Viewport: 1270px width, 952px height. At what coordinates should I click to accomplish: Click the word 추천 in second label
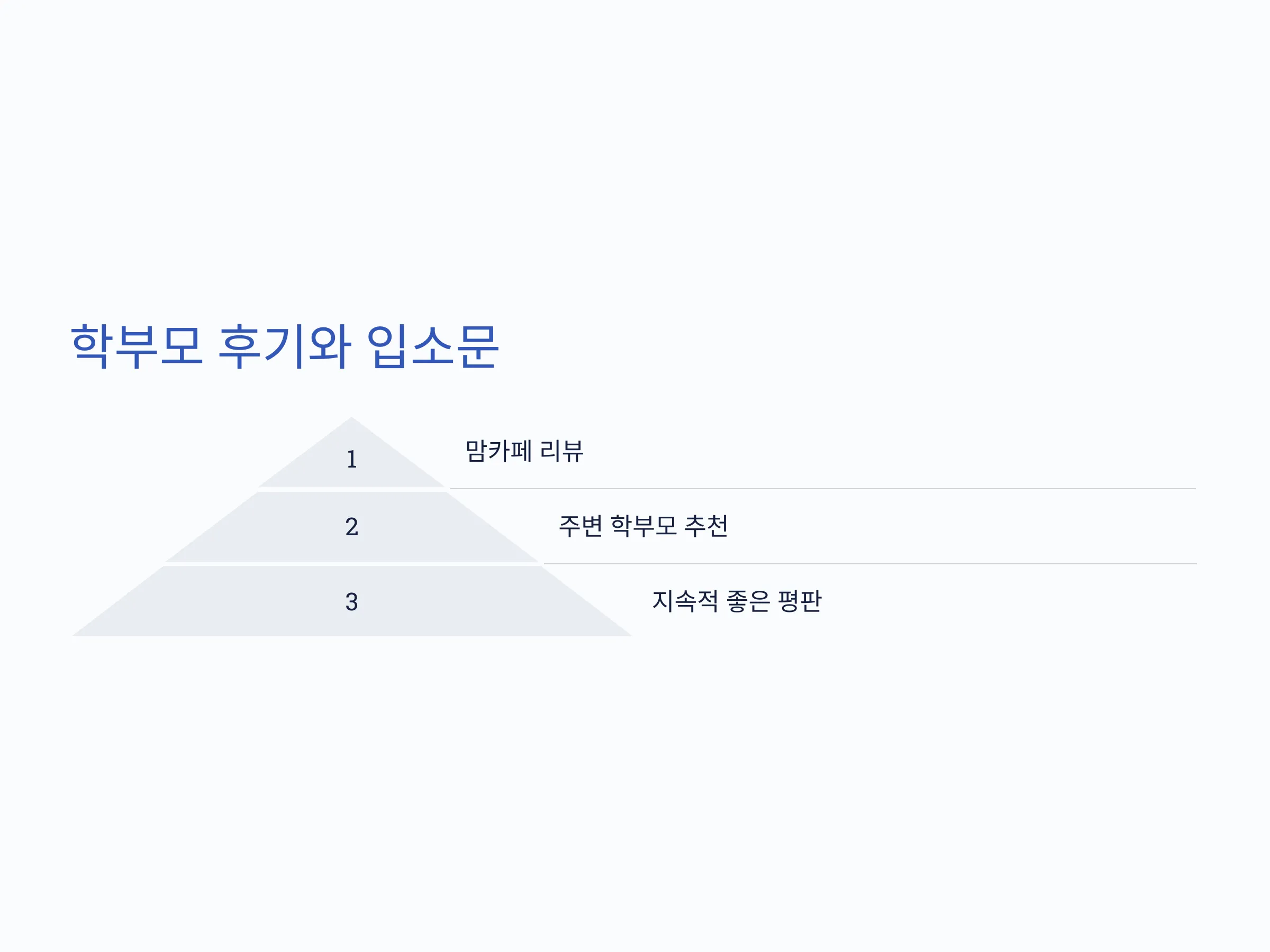pyautogui.click(x=706, y=526)
